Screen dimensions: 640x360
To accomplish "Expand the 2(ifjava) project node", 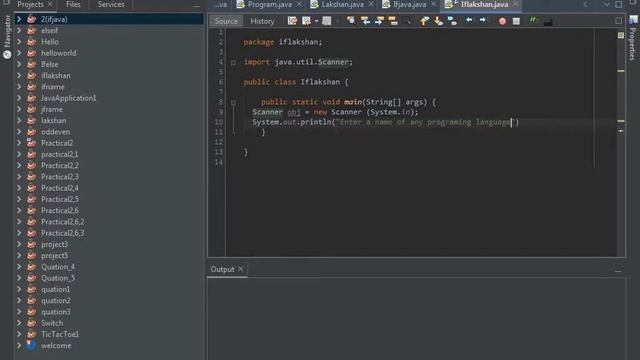I will (x=19, y=19).
